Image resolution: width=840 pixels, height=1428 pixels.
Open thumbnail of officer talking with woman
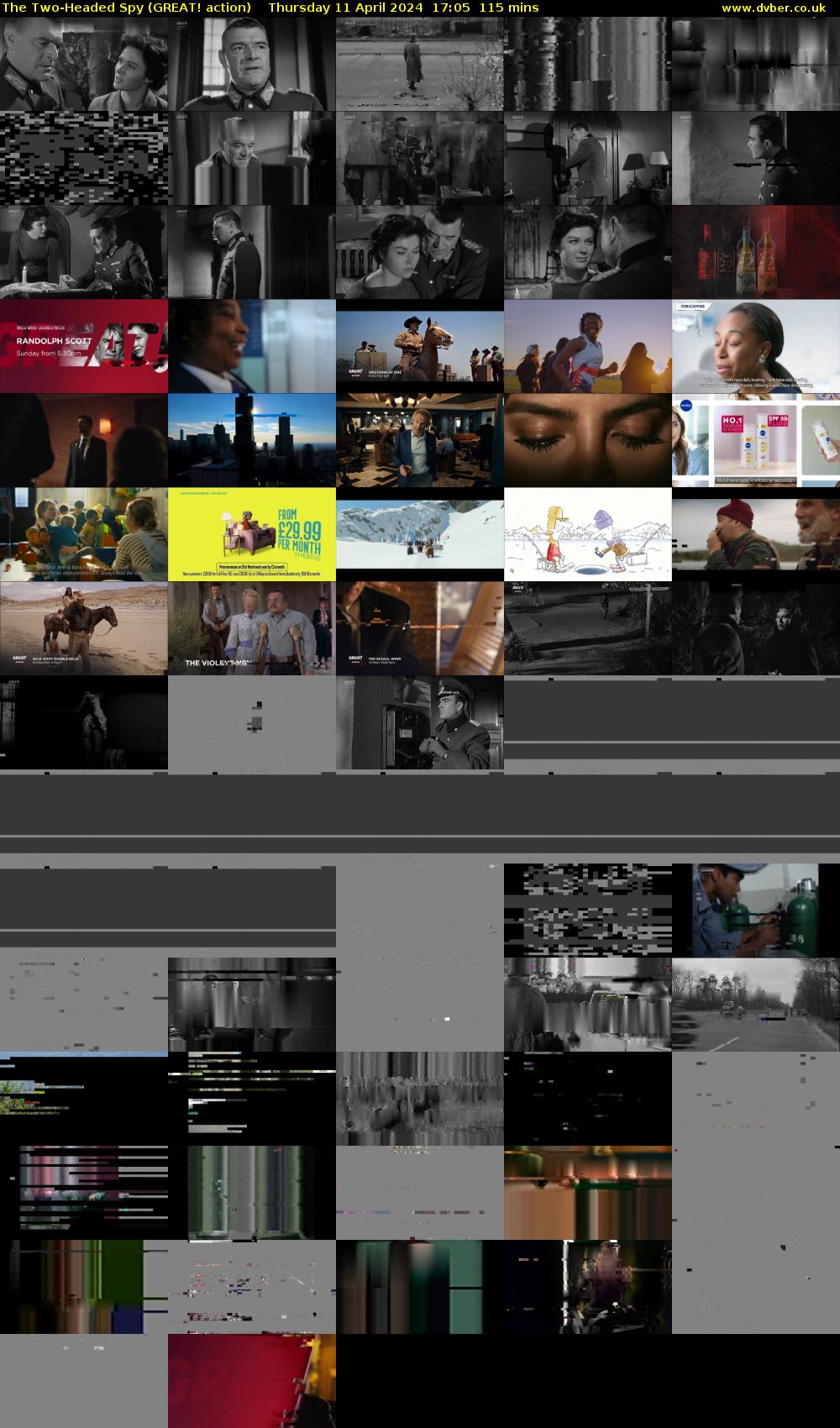coord(84,64)
